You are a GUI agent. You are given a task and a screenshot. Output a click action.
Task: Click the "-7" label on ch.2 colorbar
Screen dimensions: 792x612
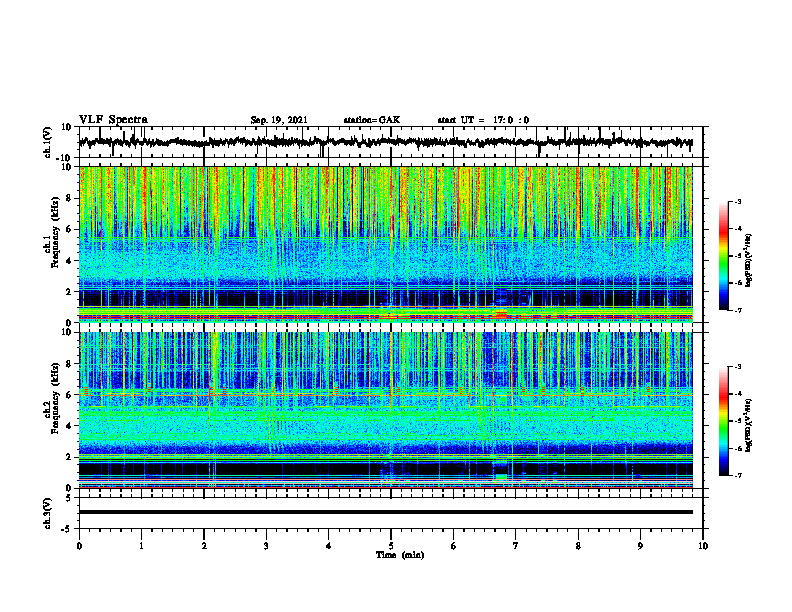coord(737,475)
